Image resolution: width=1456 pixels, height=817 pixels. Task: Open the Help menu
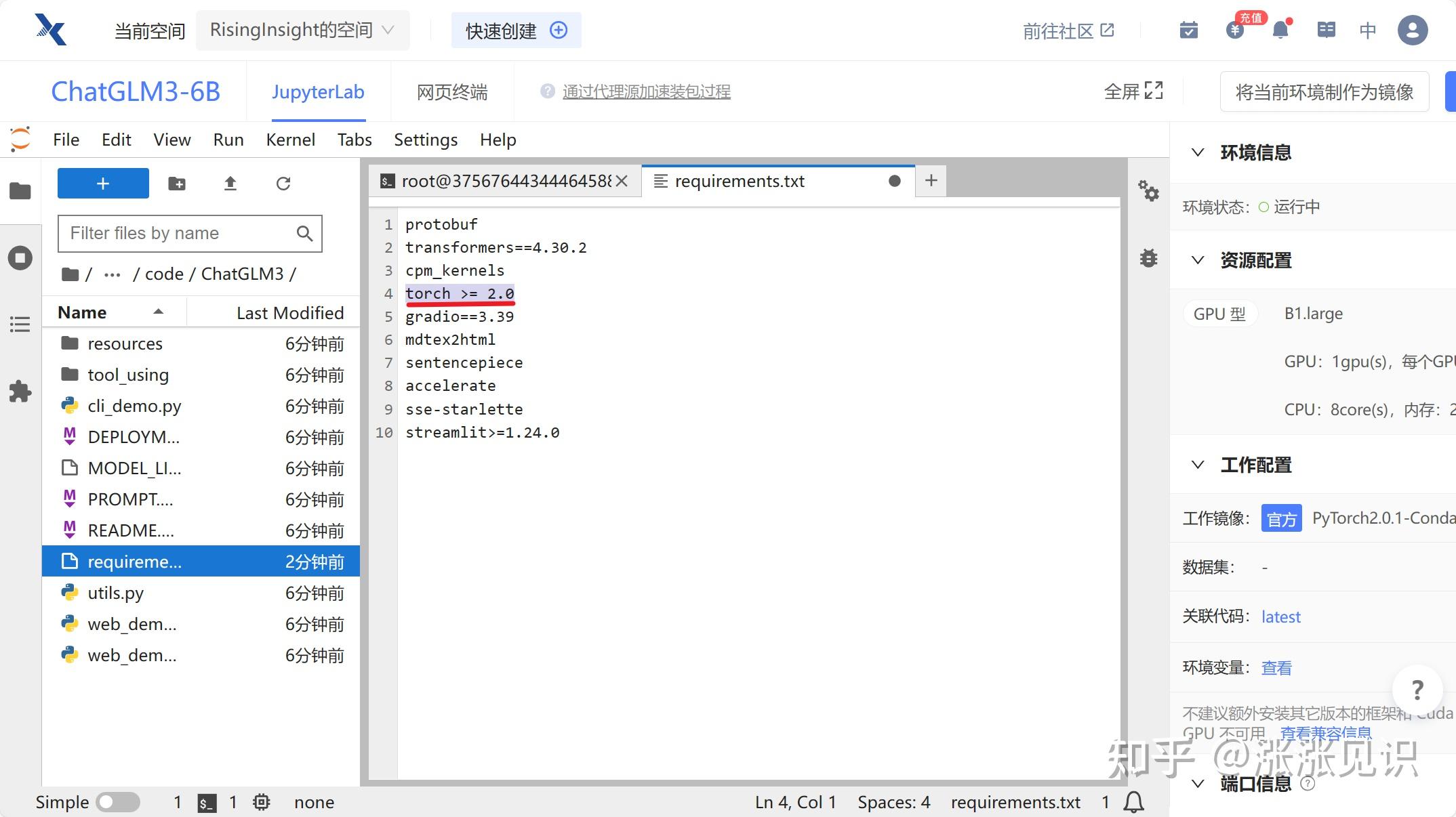click(498, 140)
